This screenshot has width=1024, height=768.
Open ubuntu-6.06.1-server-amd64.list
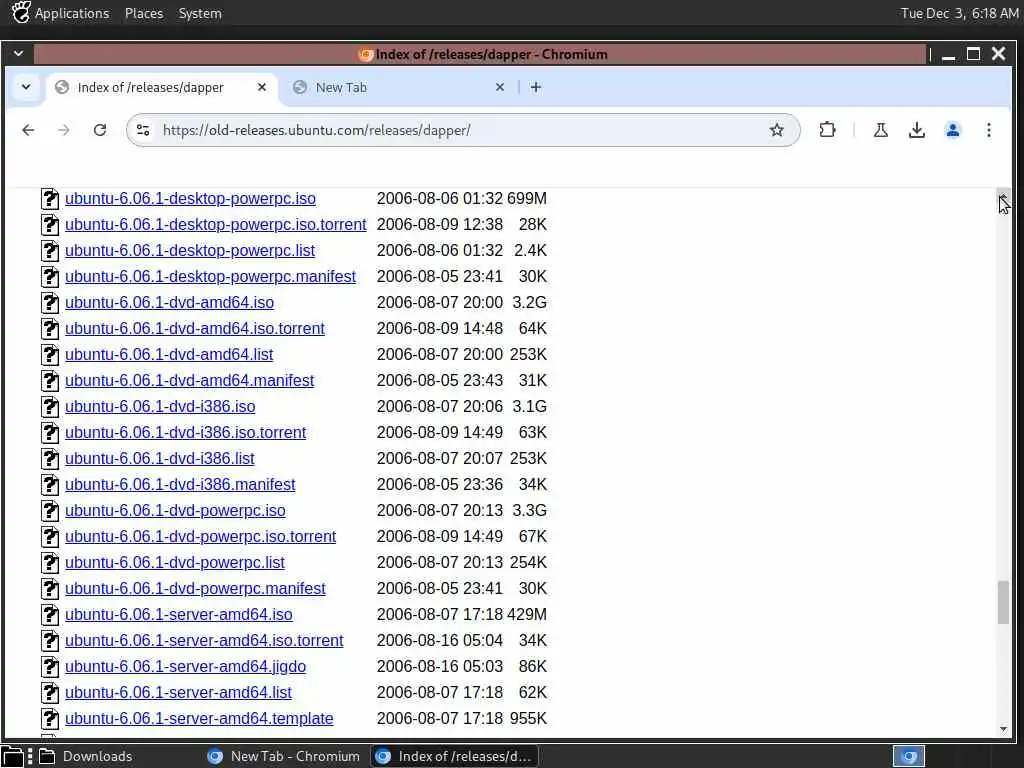tap(178, 693)
